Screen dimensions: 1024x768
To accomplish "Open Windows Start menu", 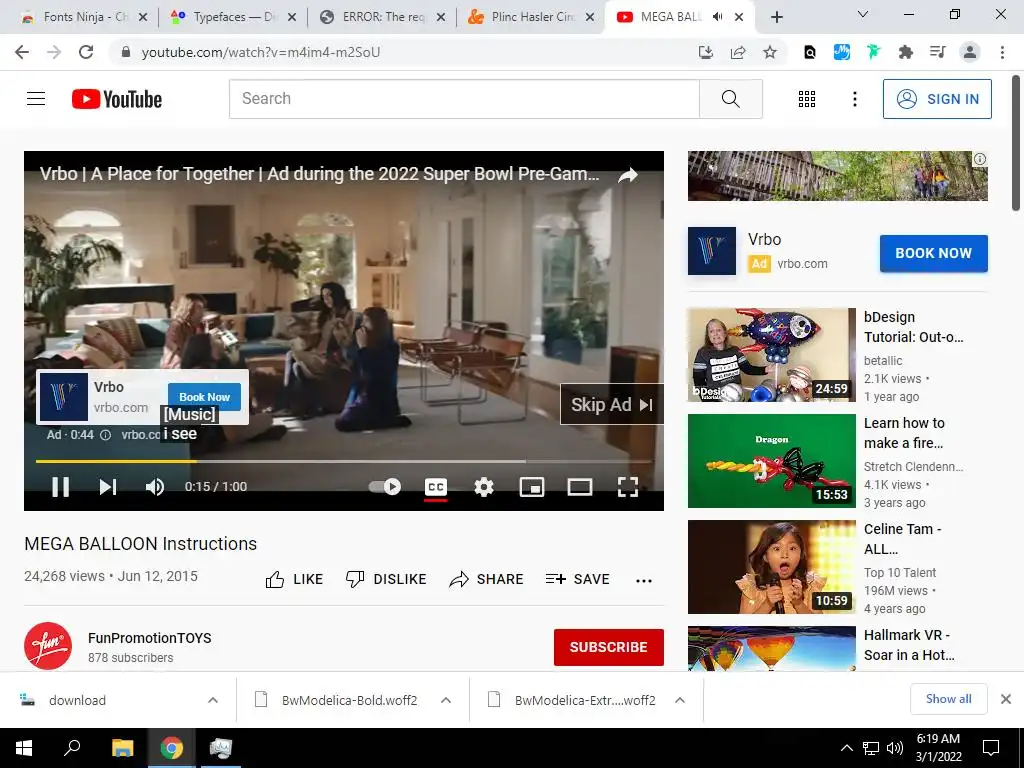I will [x=24, y=748].
